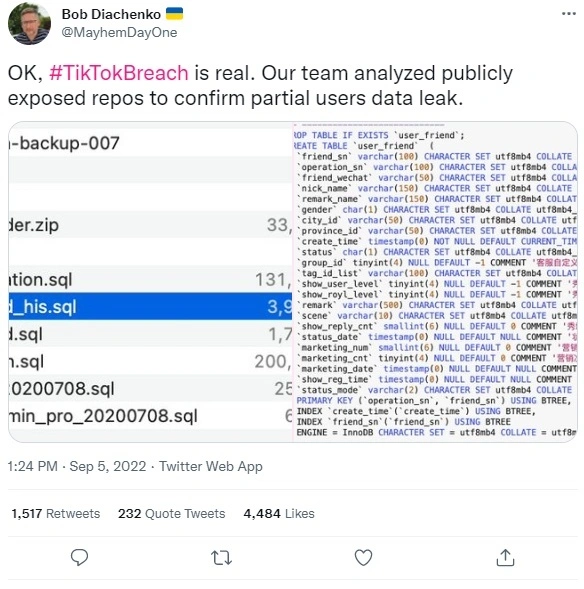Open the backup-007 file list image
584x589 pixels.
point(150,282)
